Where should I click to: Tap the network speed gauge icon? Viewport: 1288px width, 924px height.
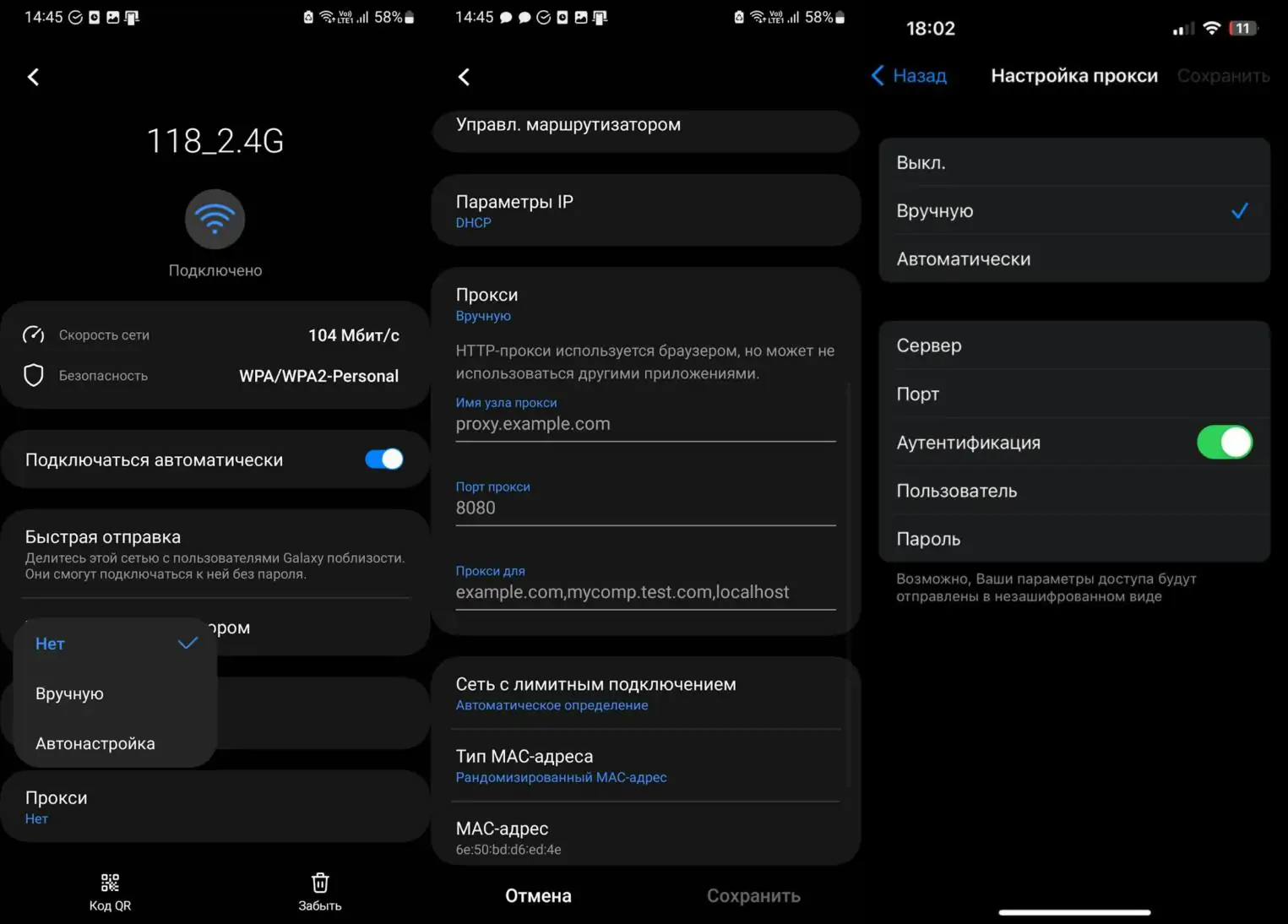click(33, 334)
